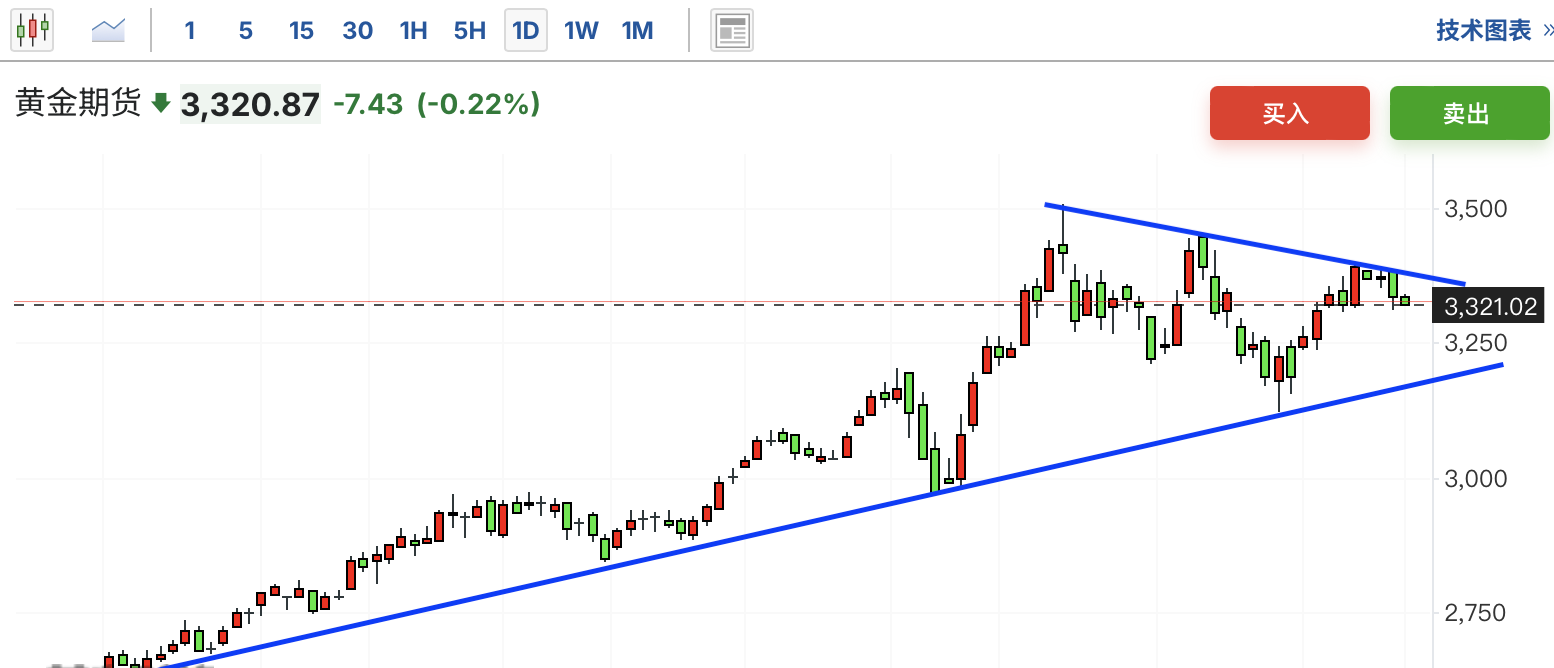The image size is (1554, 668).
Task: Click the 2,750 axis label
Action: point(1475,612)
